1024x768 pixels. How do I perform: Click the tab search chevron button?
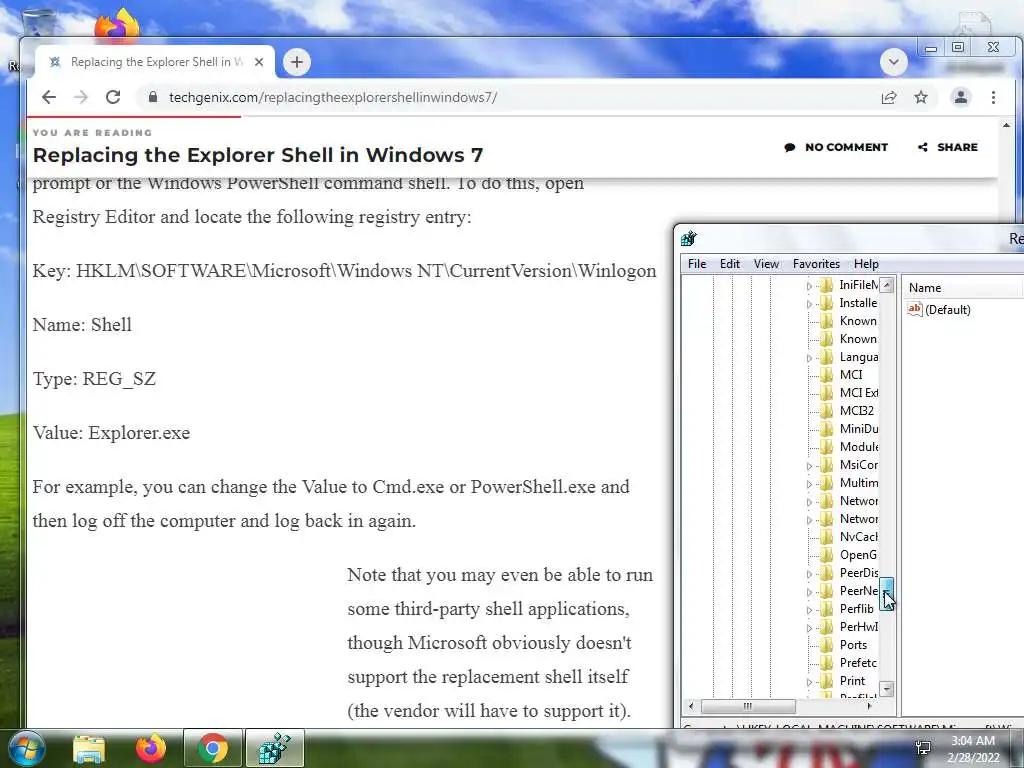point(893,62)
